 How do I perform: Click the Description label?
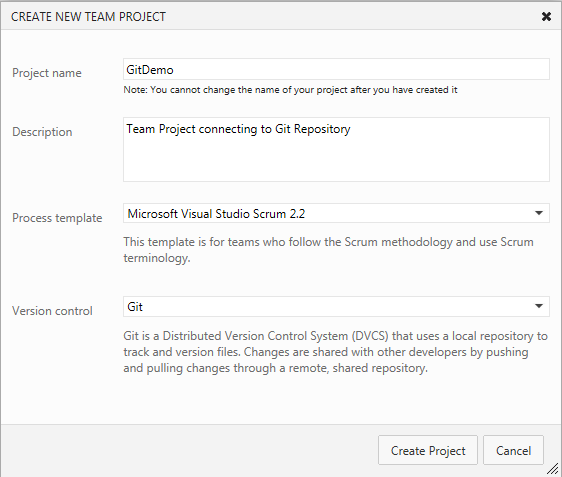tap(42, 132)
